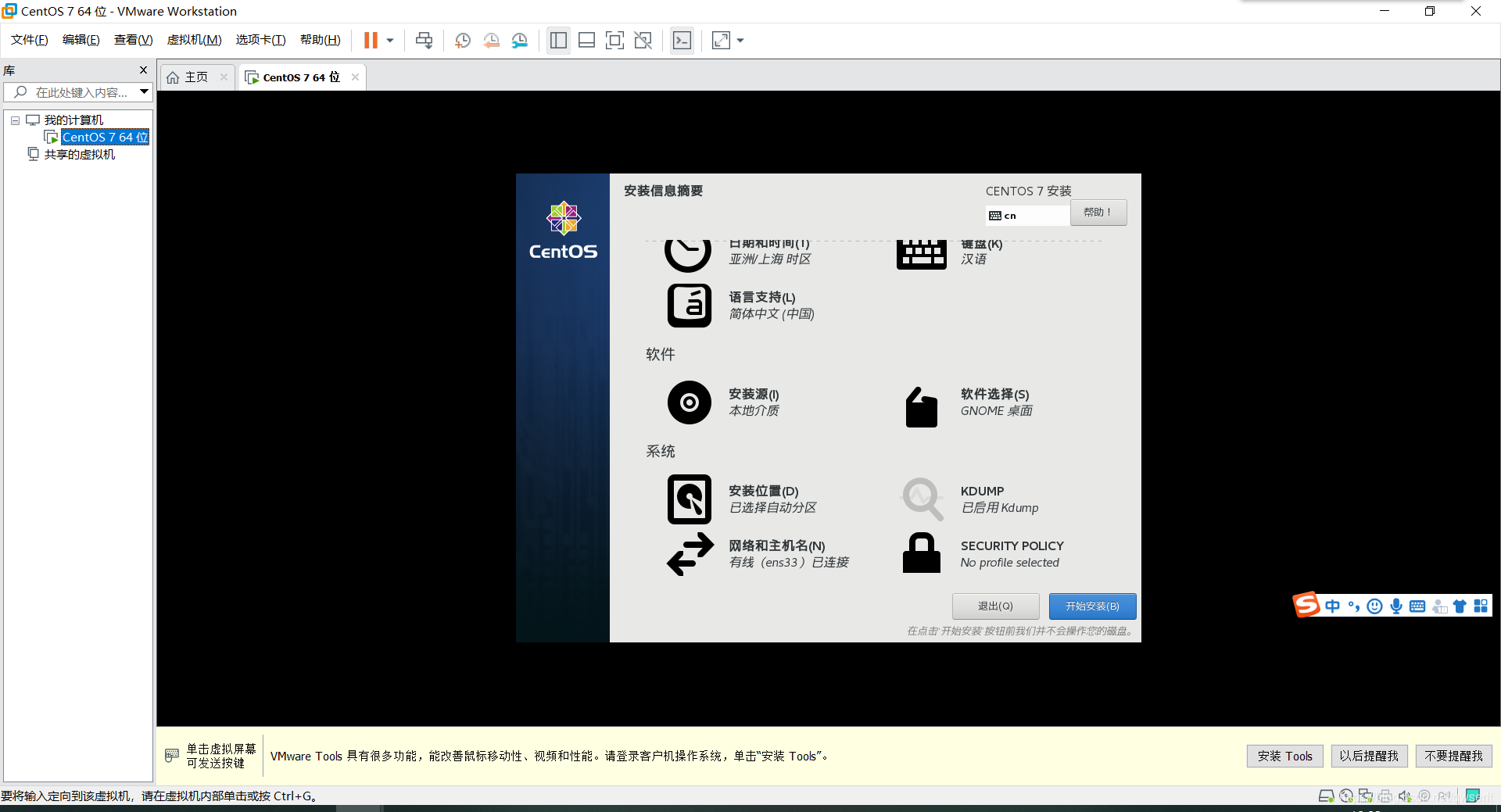Open the 文件(F) menu

tap(30, 40)
